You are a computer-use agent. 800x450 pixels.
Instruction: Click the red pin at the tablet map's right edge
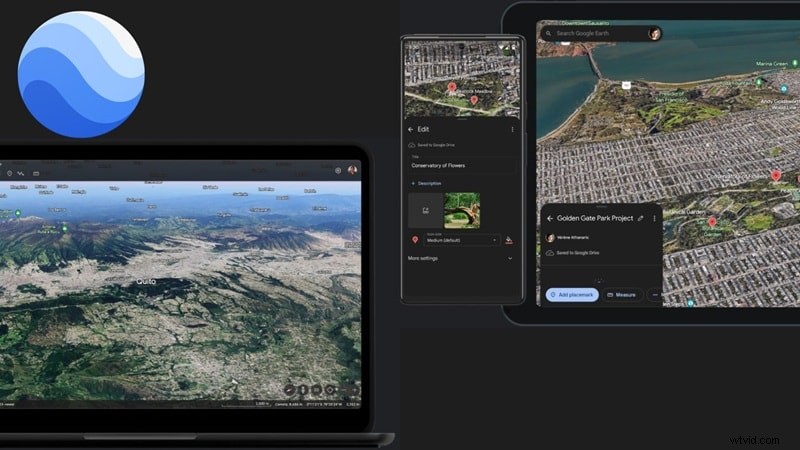(798, 179)
